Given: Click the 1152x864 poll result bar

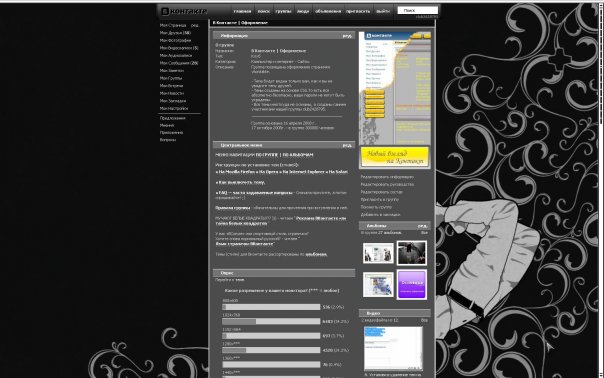Looking at the screenshot, I should pos(271,336).
